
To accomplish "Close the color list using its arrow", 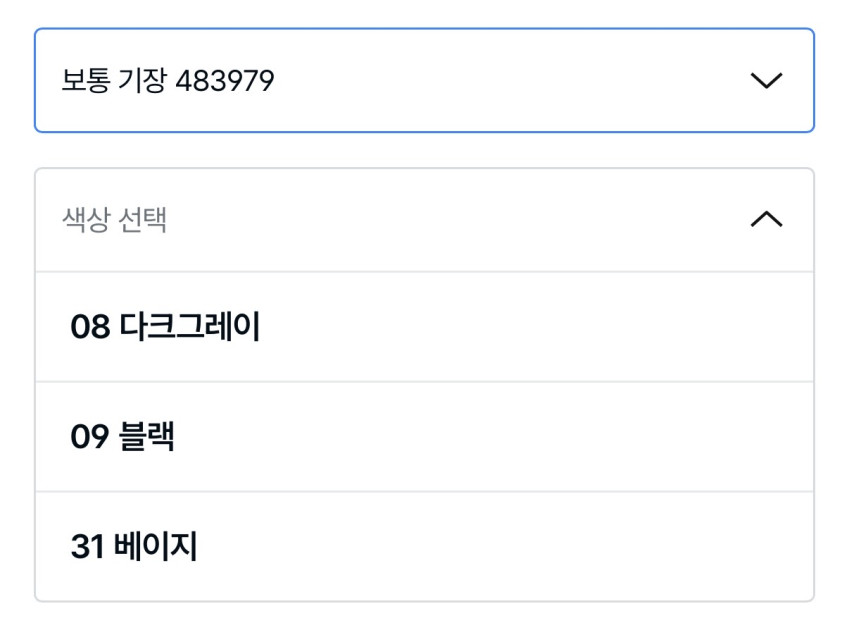I will coord(766,220).
